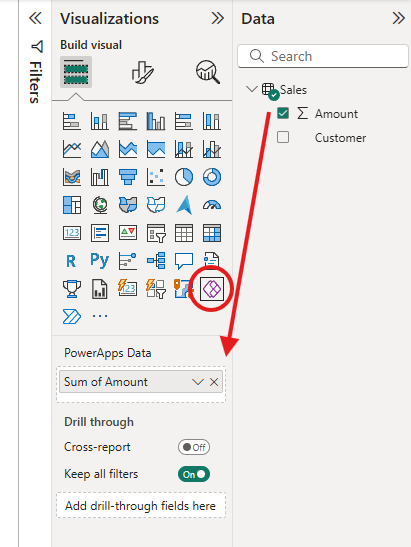
Task: Expand the Filters pane
Action: pyautogui.click(x=35, y=18)
